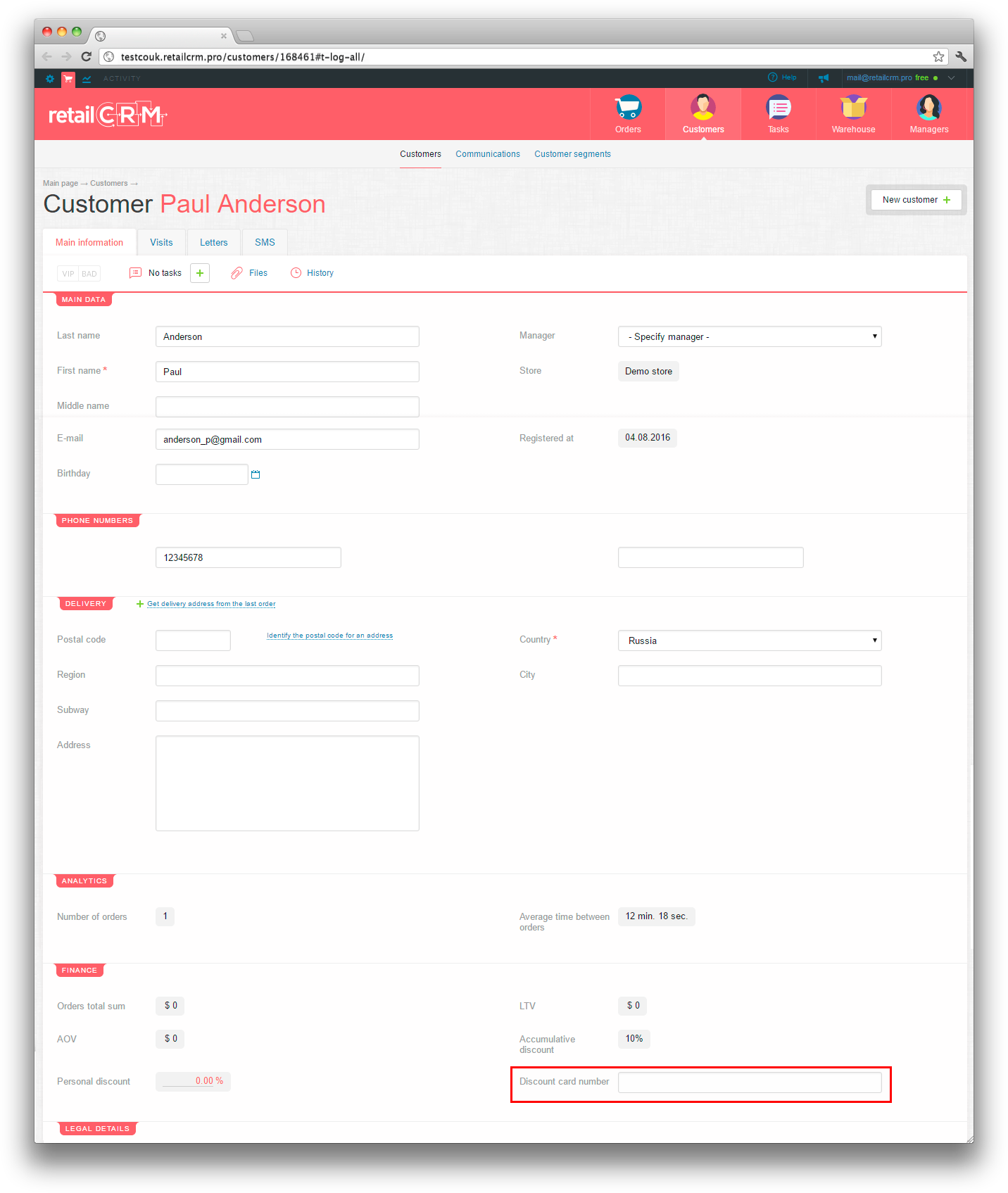Screen dimensions: 1008x1193
Task: Click inside the Address text area
Action: [287, 783]
